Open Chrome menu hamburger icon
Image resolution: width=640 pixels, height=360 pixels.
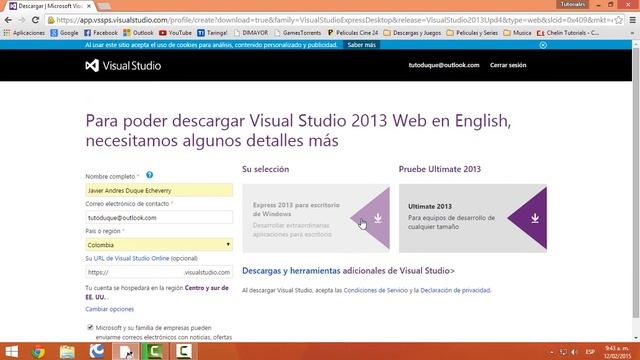point(633,20)
